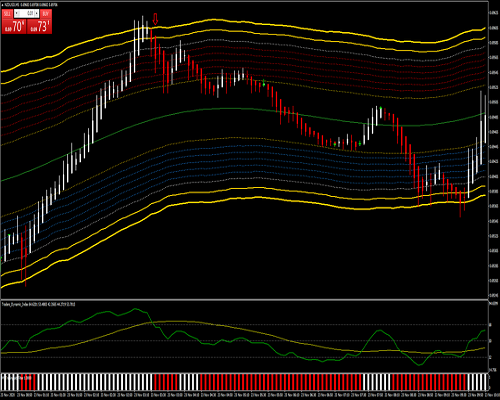This screenshot has width=500, height=400.
Task: Decrease lot volume with the down arrow
Action: 17,14
